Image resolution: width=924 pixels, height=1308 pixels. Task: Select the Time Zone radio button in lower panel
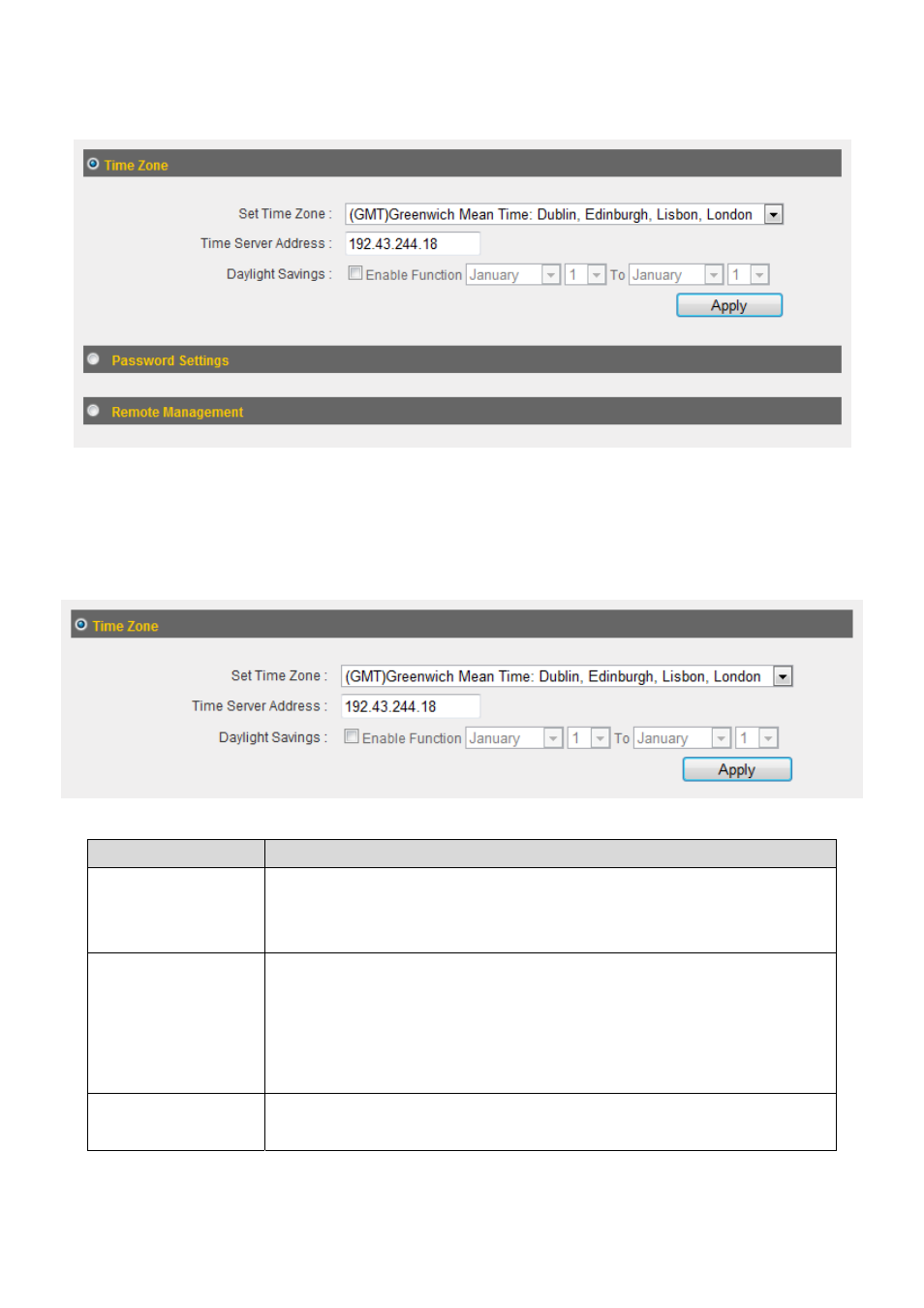81,625
